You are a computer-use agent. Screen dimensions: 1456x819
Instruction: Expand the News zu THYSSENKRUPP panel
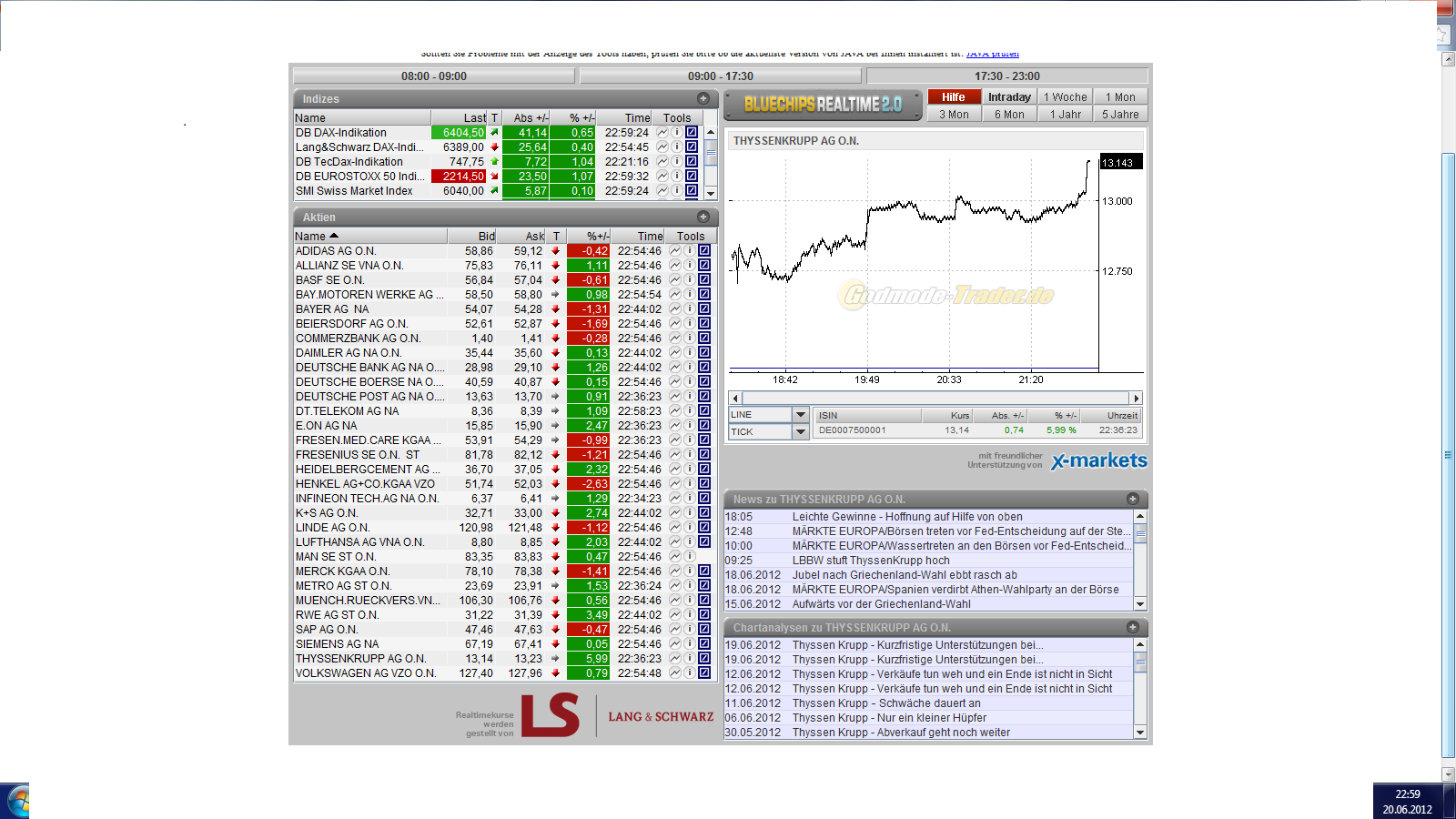pos(1133,499)
